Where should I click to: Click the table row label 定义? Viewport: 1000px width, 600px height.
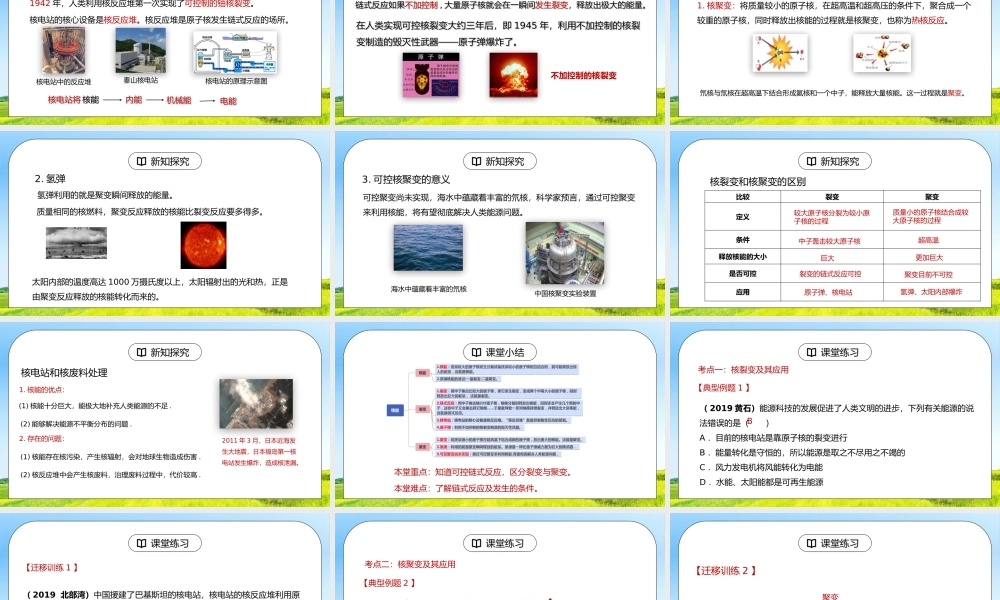pyautogui.click(x=742, y=217)
